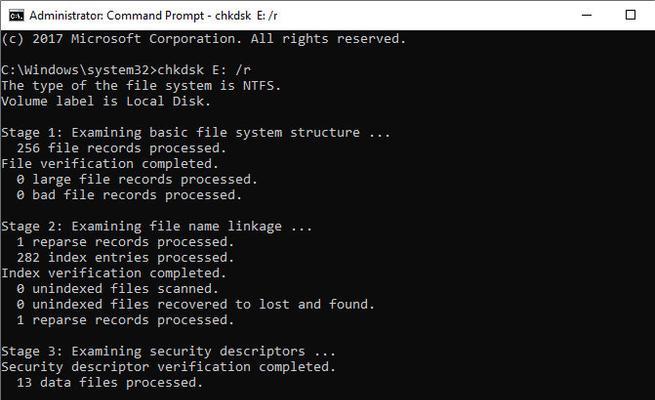Click the '282 index entries processed' line

point(125,257)
